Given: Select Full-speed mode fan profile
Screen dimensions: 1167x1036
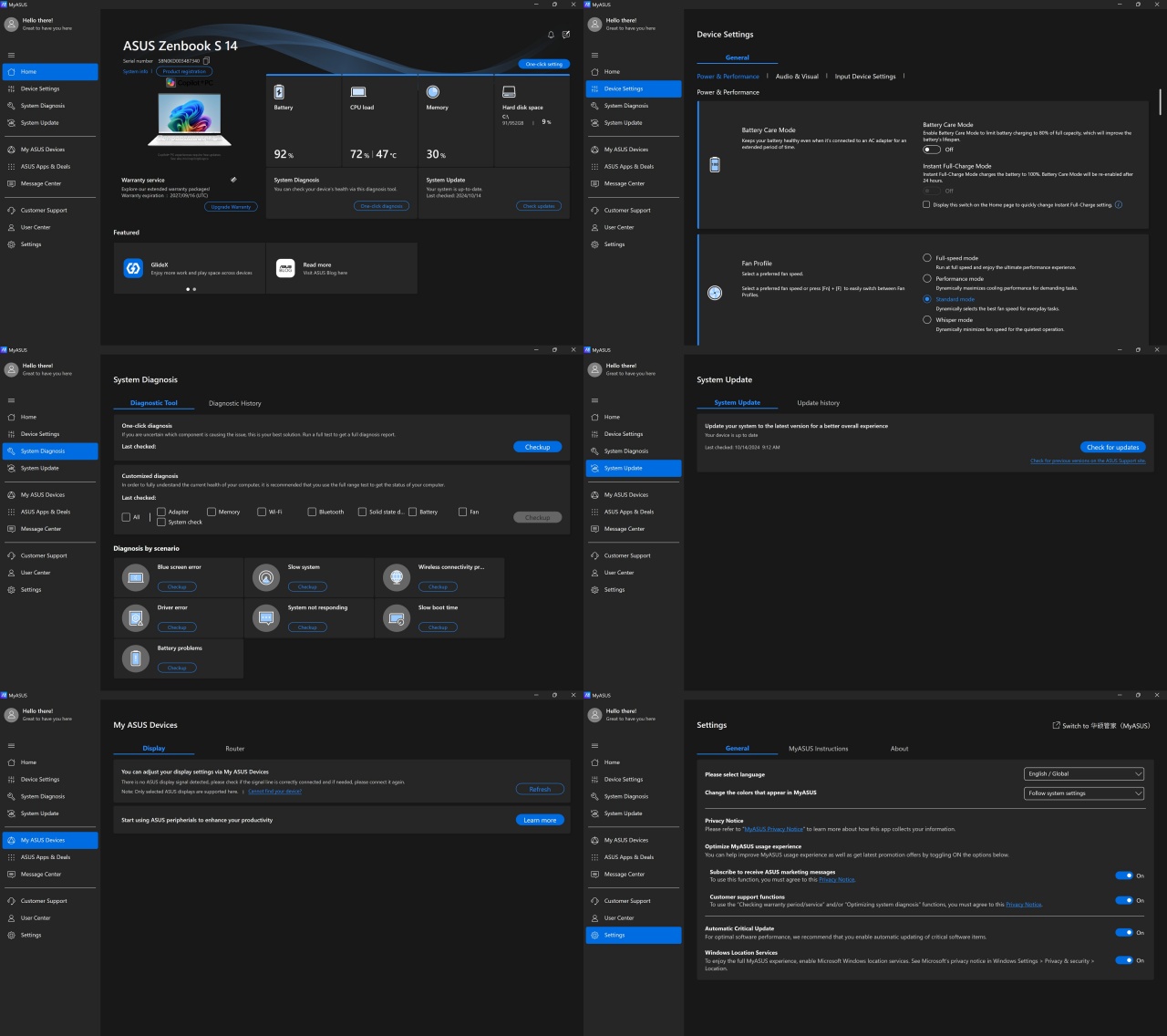Looking at the screenshot, I should click(927, 258).
